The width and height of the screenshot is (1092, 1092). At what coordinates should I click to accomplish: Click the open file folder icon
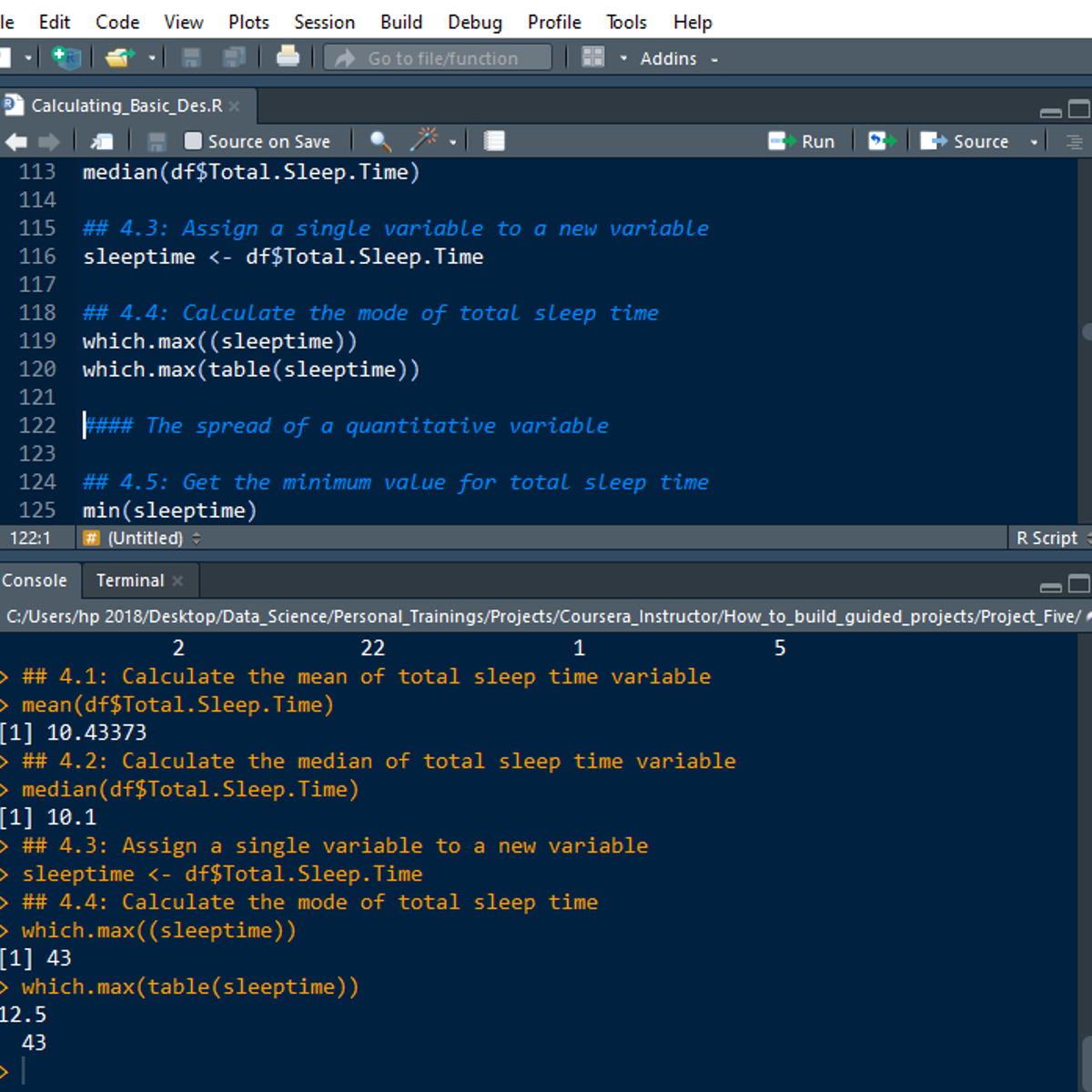tap(119, 58)
